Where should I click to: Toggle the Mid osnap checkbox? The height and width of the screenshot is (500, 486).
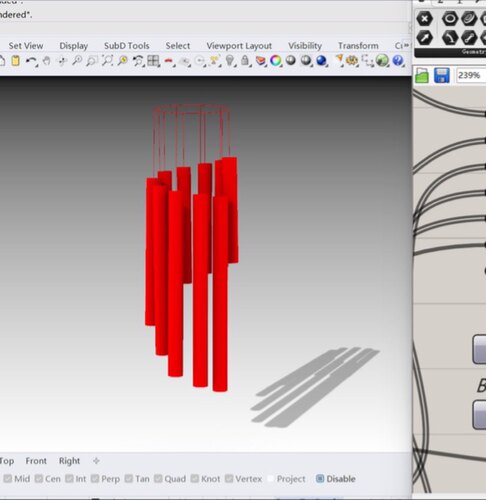point(8,479)
